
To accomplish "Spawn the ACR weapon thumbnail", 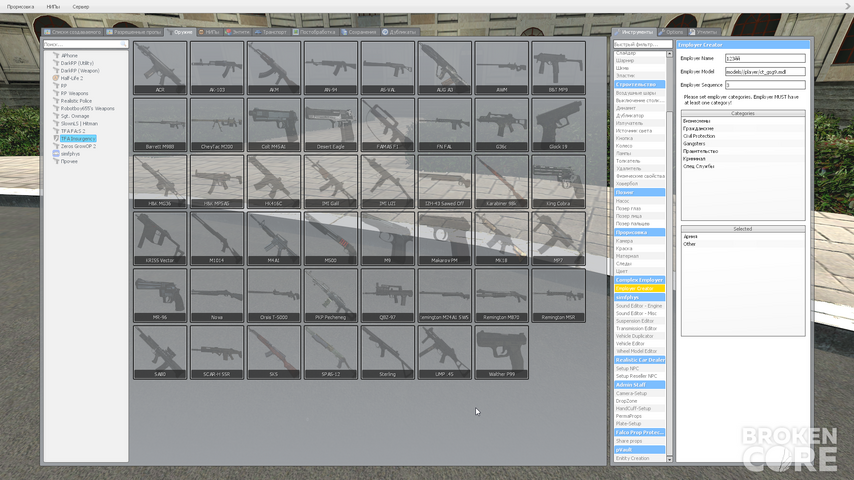I will [x=160, y=68].
